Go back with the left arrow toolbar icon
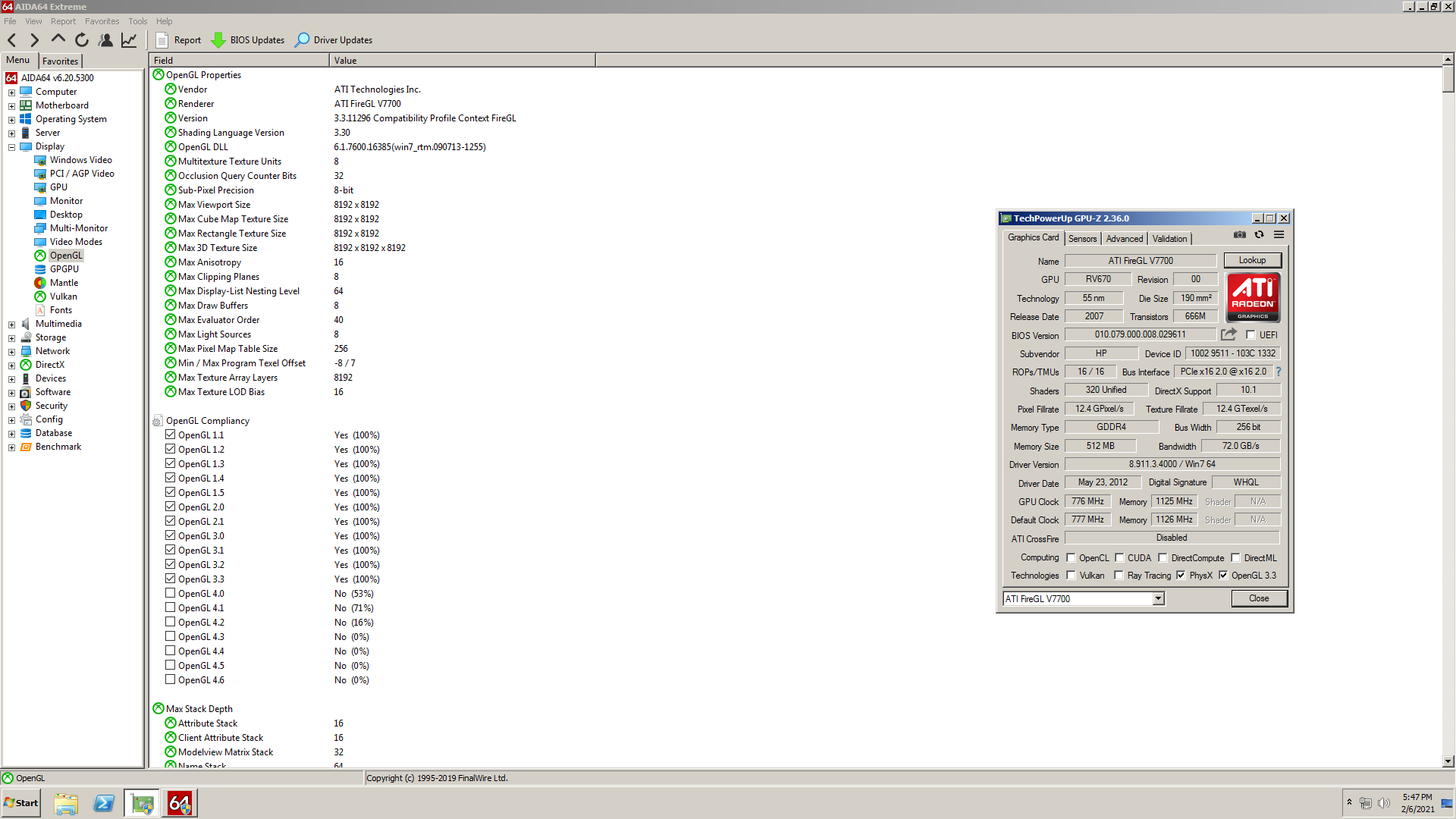 12,40
